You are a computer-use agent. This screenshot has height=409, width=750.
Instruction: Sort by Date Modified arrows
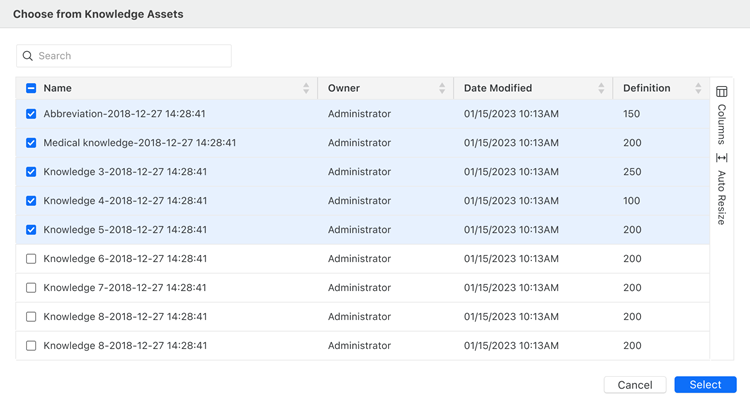tap(601, 89)
